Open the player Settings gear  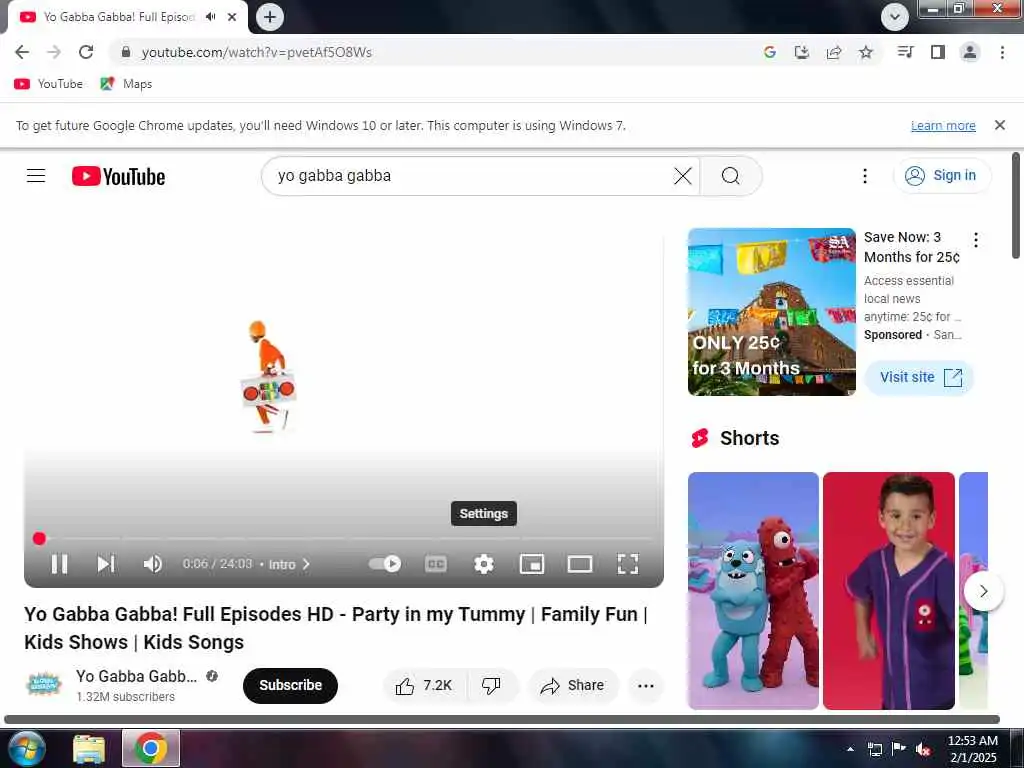483,564
